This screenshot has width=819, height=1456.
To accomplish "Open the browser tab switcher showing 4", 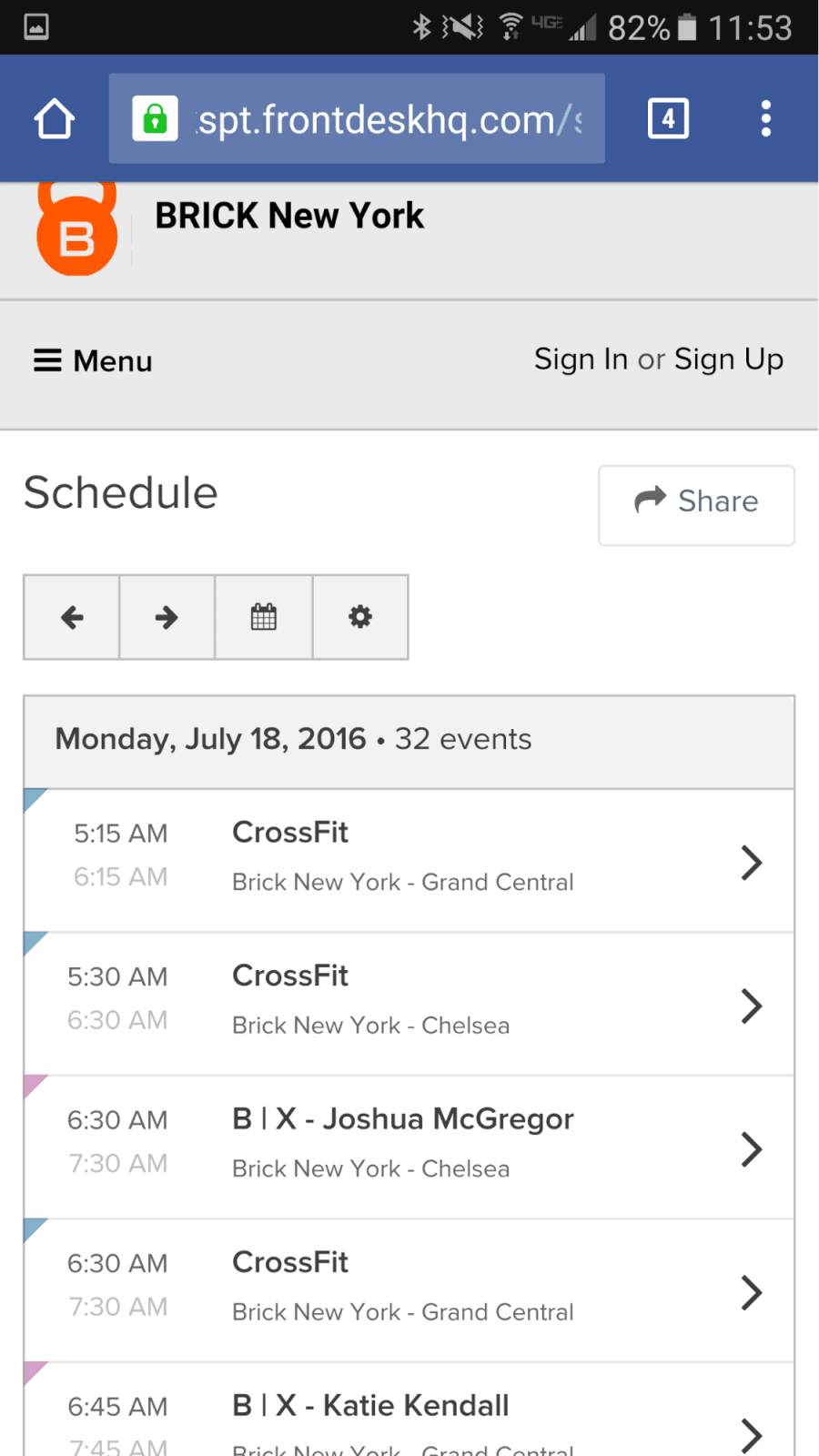I will [x=668, y=118].
